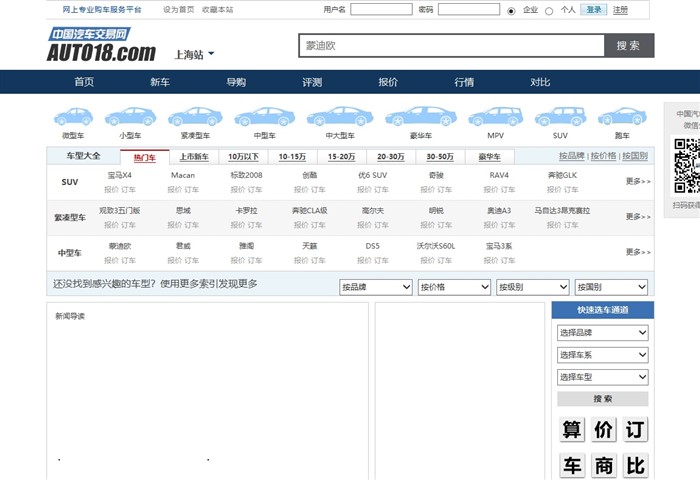Switch to the 15-20万 tab

click(342, 157)
